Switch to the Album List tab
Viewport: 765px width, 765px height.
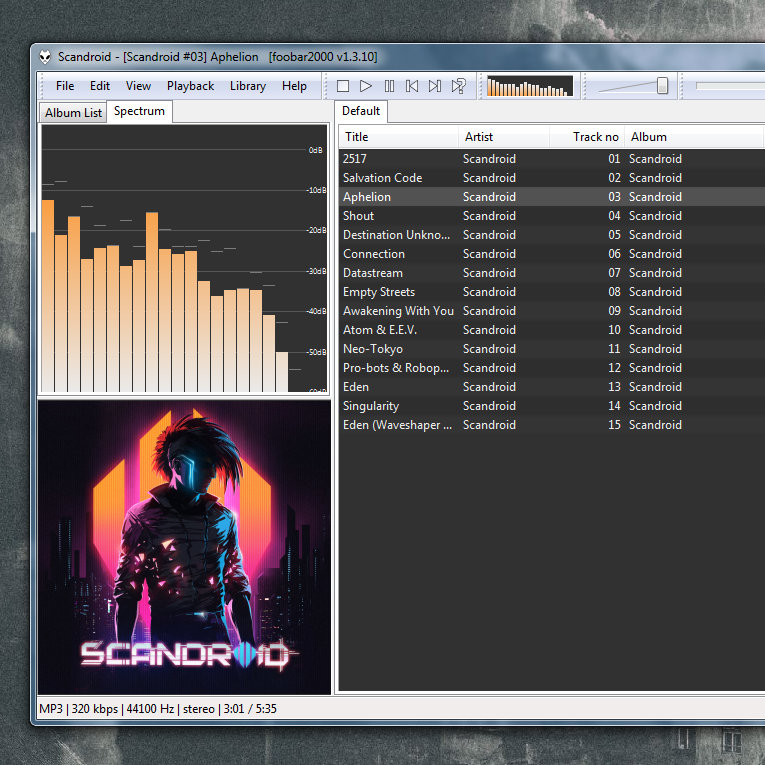click(73, 113)
